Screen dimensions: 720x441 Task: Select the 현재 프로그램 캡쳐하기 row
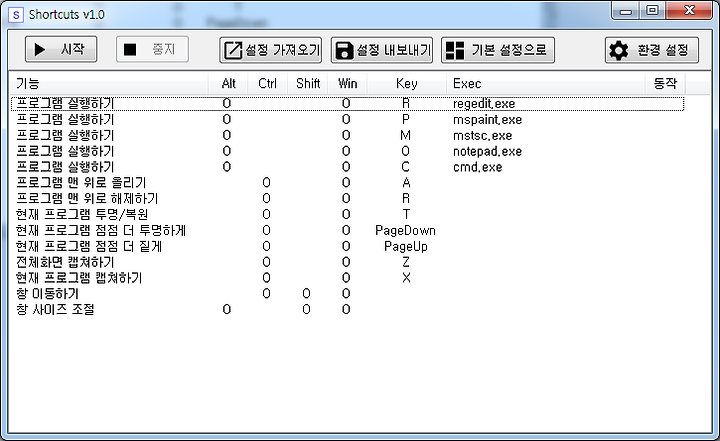tap(347, 278)
